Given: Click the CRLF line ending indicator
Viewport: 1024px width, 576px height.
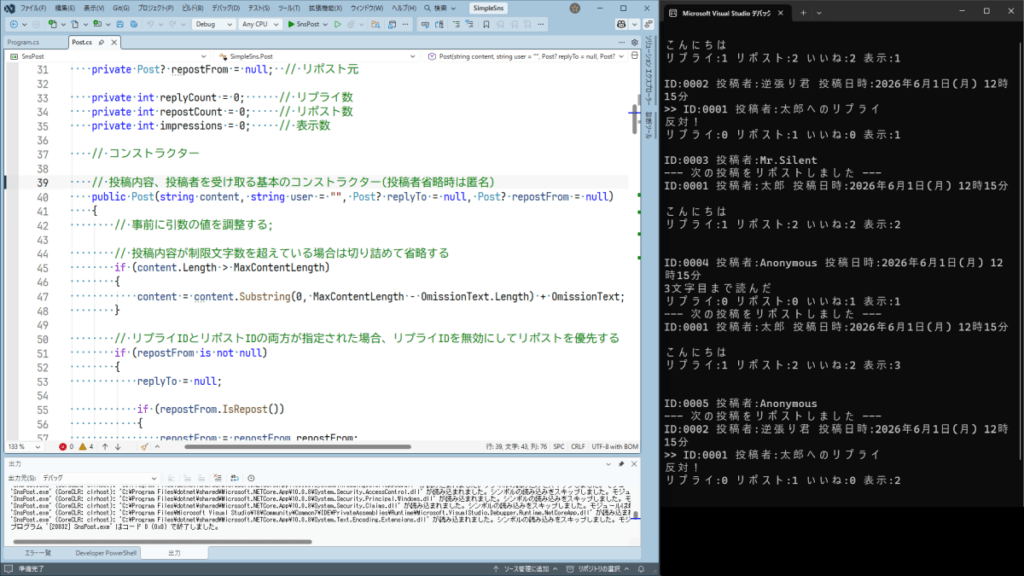Looking at the screenshot, I should [578, 447].
